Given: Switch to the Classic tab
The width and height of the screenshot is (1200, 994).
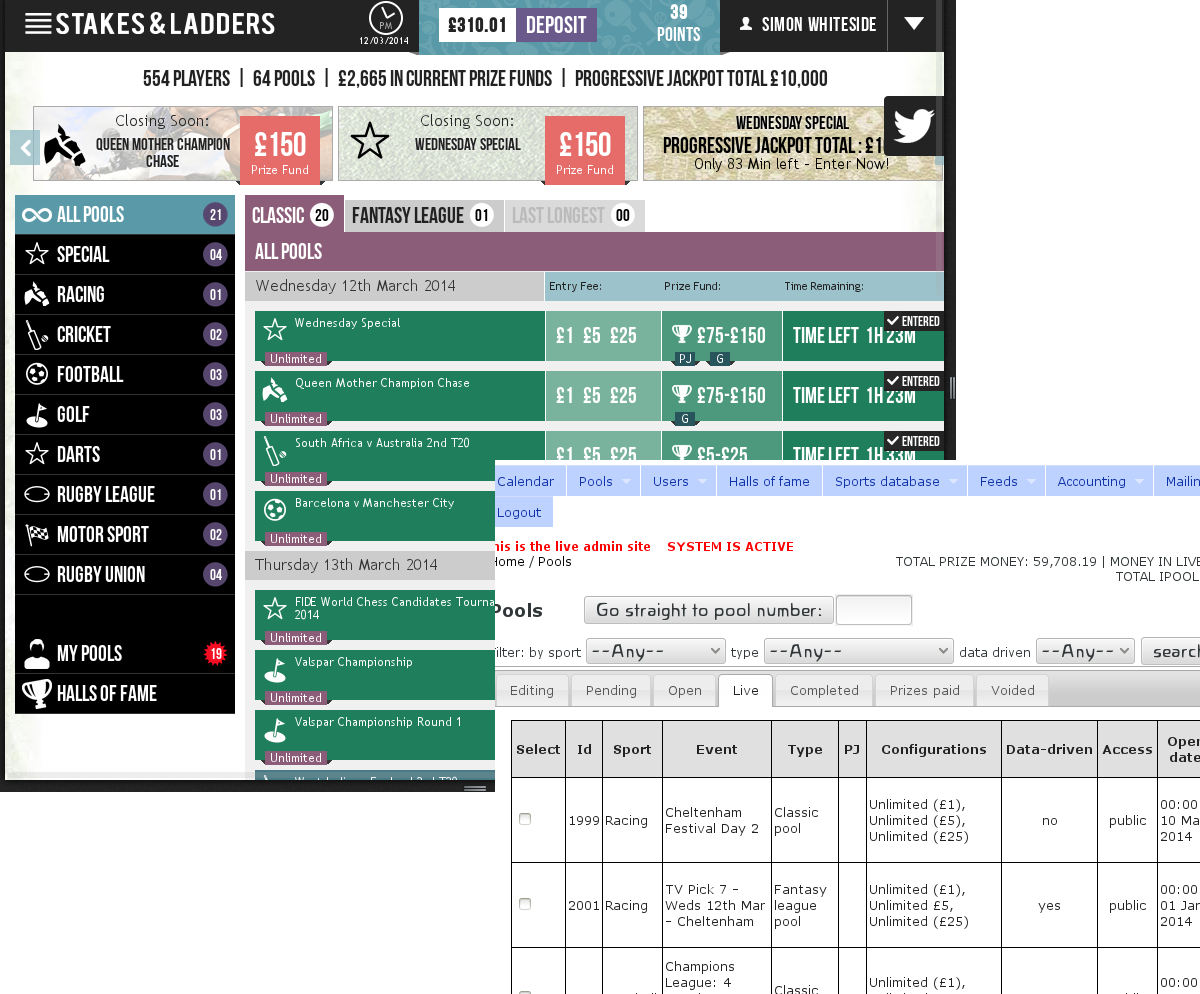Looking at the screenshot, I should pyautogui.click(x=294, y=215).
